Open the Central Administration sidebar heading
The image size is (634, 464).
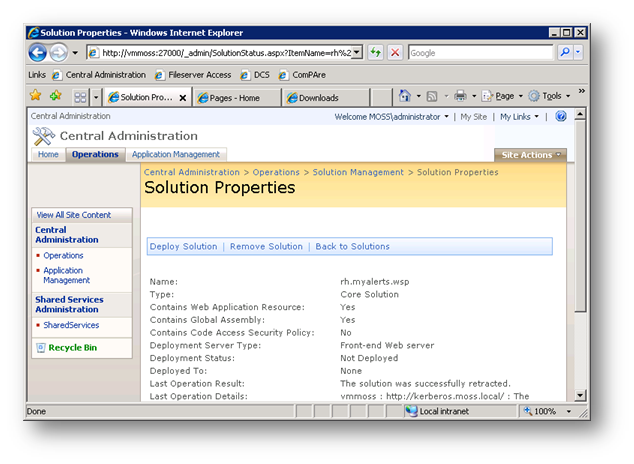click(67, 235)
